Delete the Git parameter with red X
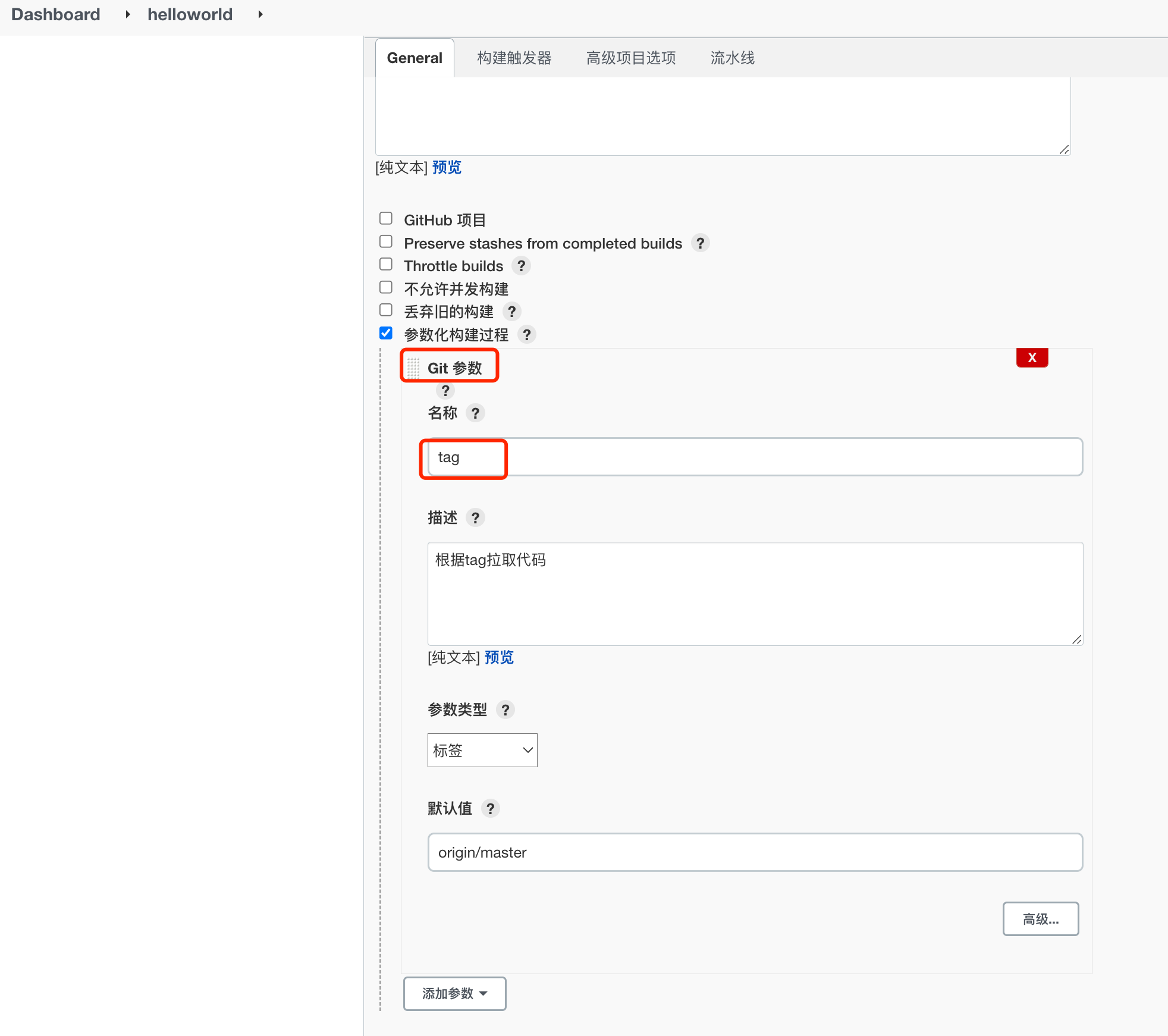 (x=1032, y=357)
